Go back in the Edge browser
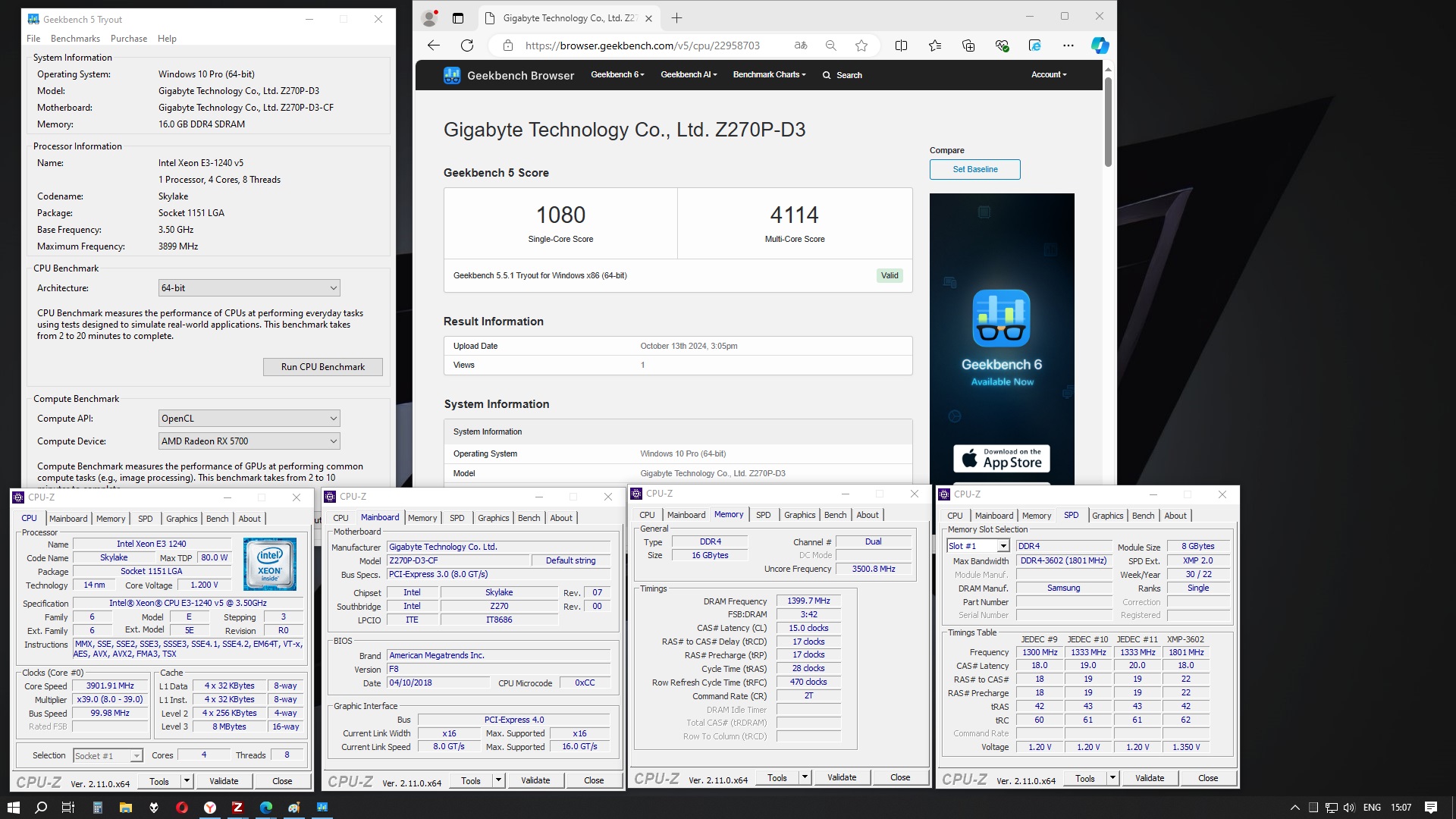1456x819 pixels. [x=434, y=45]
